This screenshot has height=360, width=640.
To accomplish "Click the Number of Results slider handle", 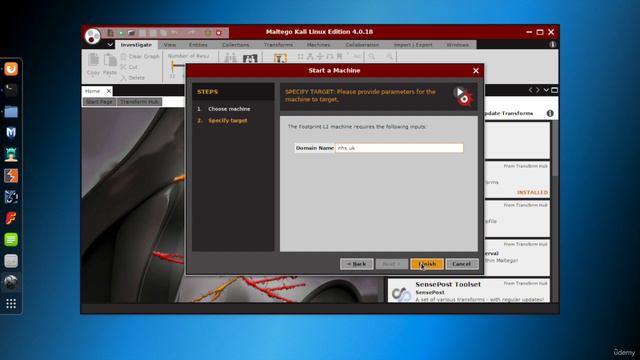I will coord(173,65).
